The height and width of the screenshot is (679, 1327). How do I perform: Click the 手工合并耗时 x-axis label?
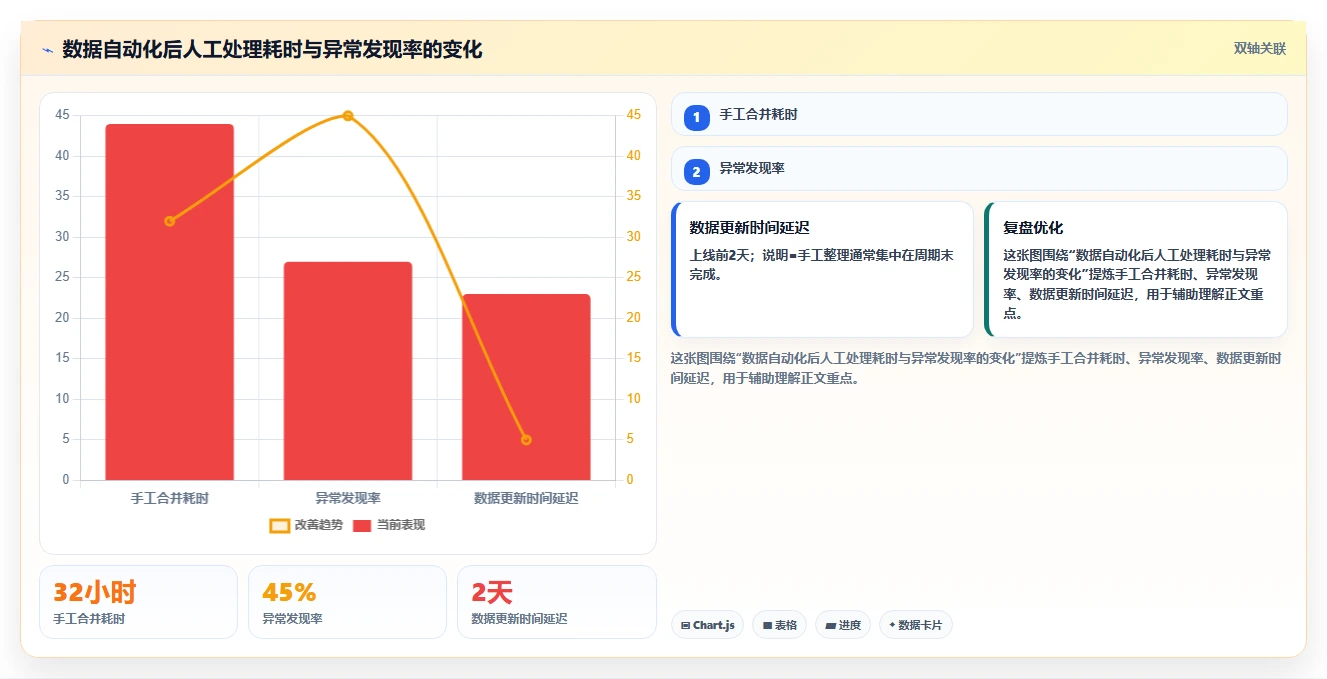(170, 497)
